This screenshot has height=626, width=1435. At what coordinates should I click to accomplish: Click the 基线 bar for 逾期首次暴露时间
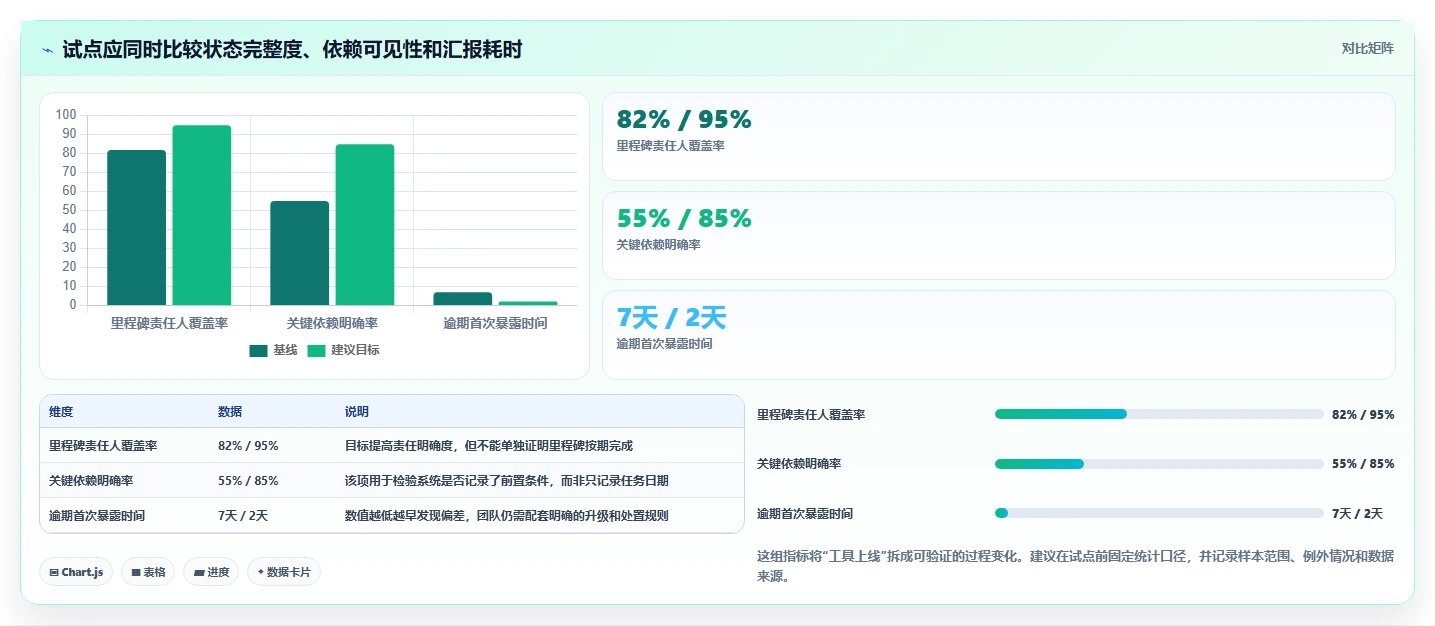[x=462, y=298]
